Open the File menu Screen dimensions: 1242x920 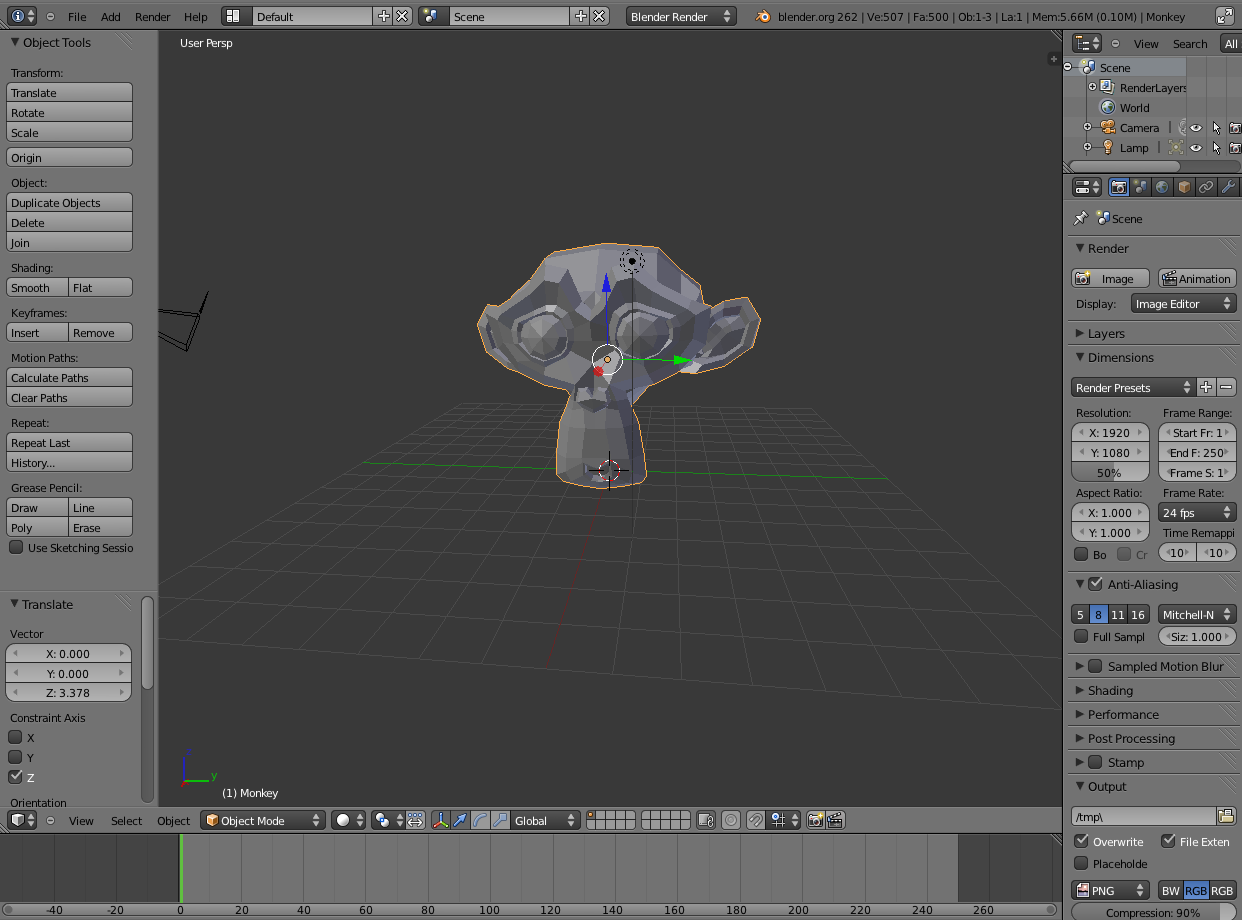point(77,17)
